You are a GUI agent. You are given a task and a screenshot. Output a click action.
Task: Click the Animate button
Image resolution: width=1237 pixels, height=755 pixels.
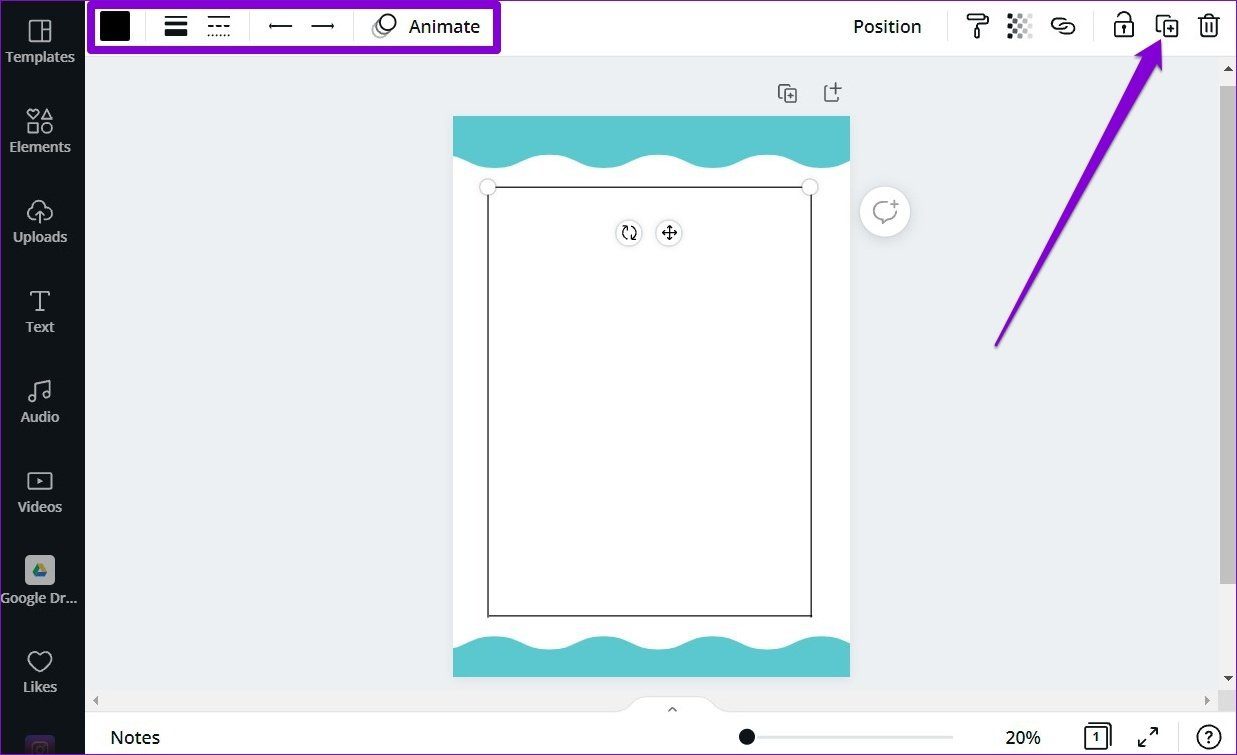tap(426, 26)
